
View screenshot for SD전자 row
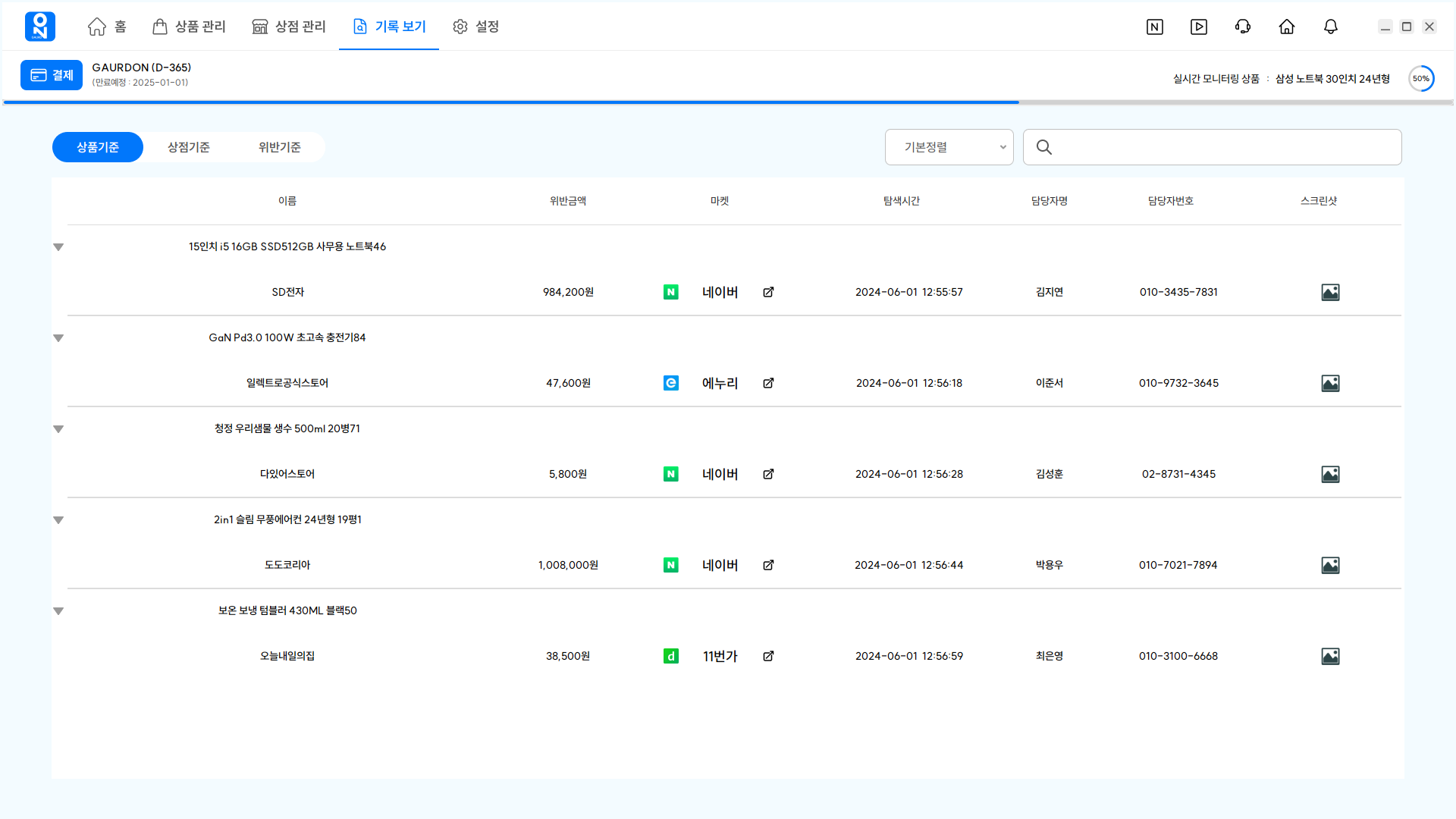(1330, 293)
